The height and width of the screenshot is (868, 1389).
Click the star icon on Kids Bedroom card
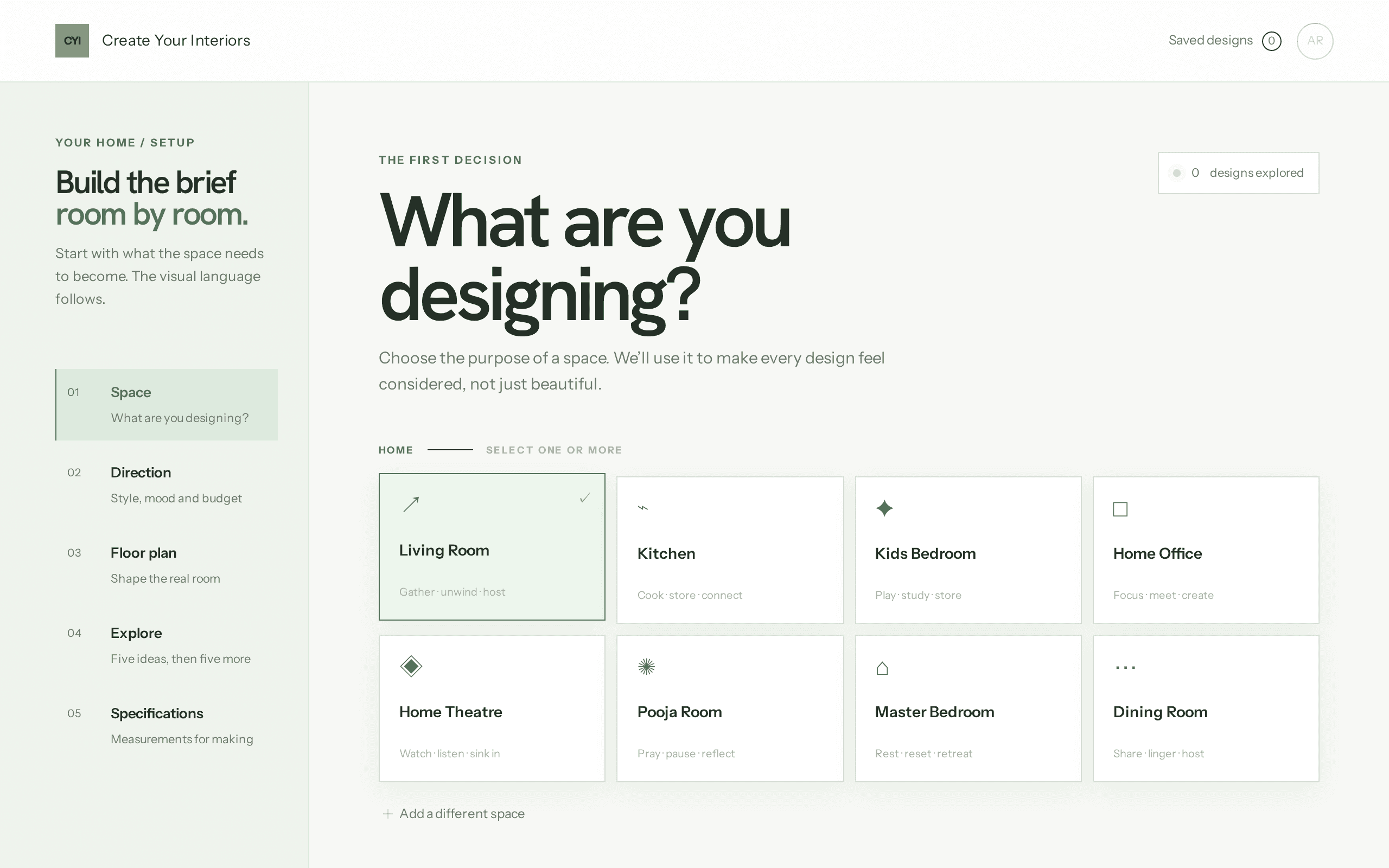pyautogui.click(x=884, y=508)
